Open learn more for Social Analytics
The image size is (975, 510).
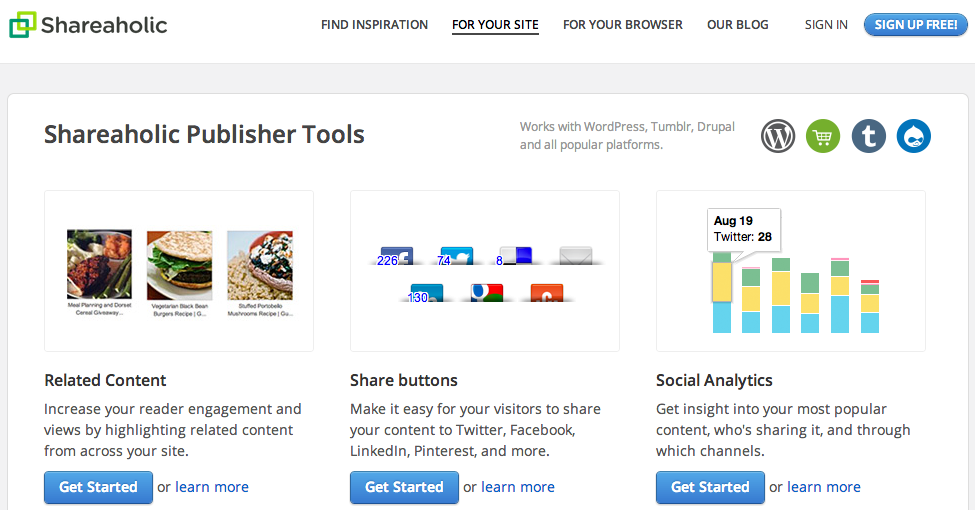click(824, 487)
